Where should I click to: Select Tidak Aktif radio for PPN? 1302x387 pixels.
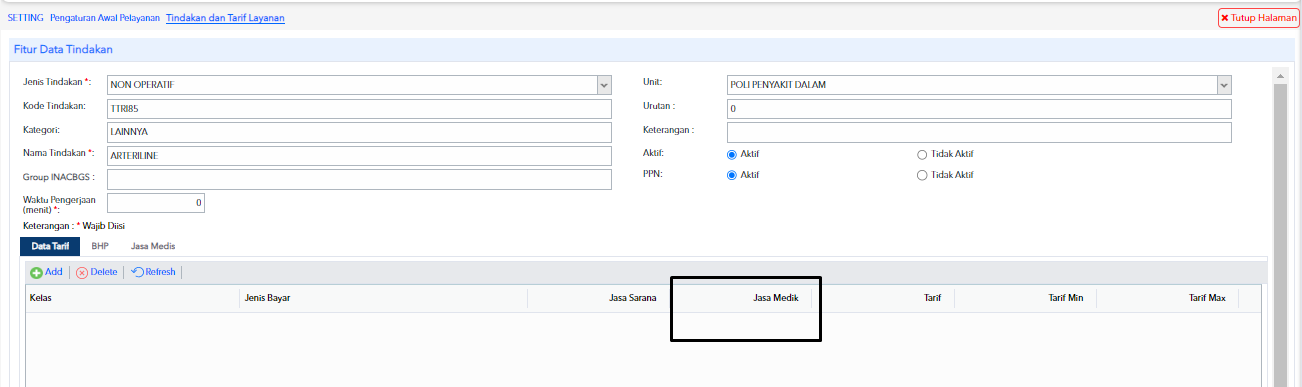(922, 175)
